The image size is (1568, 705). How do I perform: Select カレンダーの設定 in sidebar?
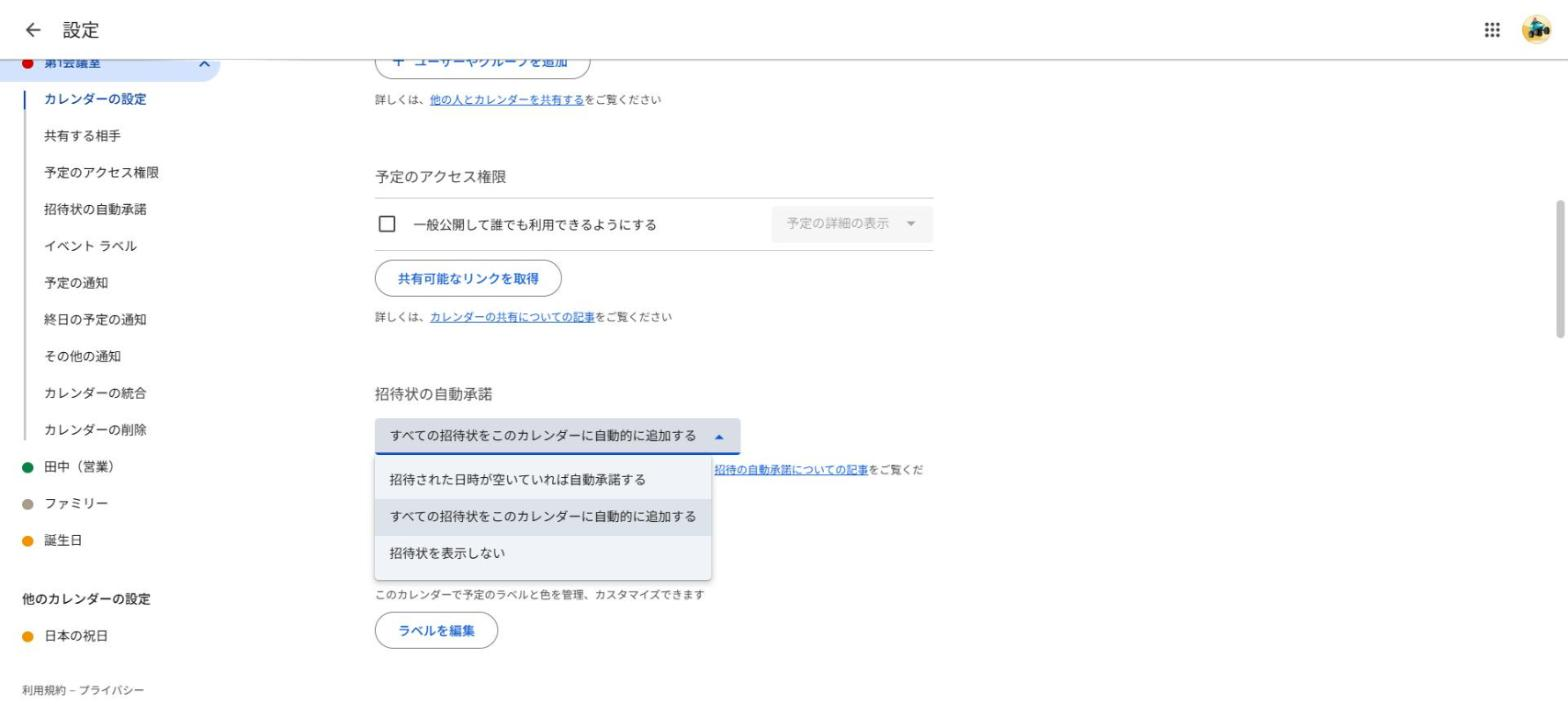[x=95, y=99]
